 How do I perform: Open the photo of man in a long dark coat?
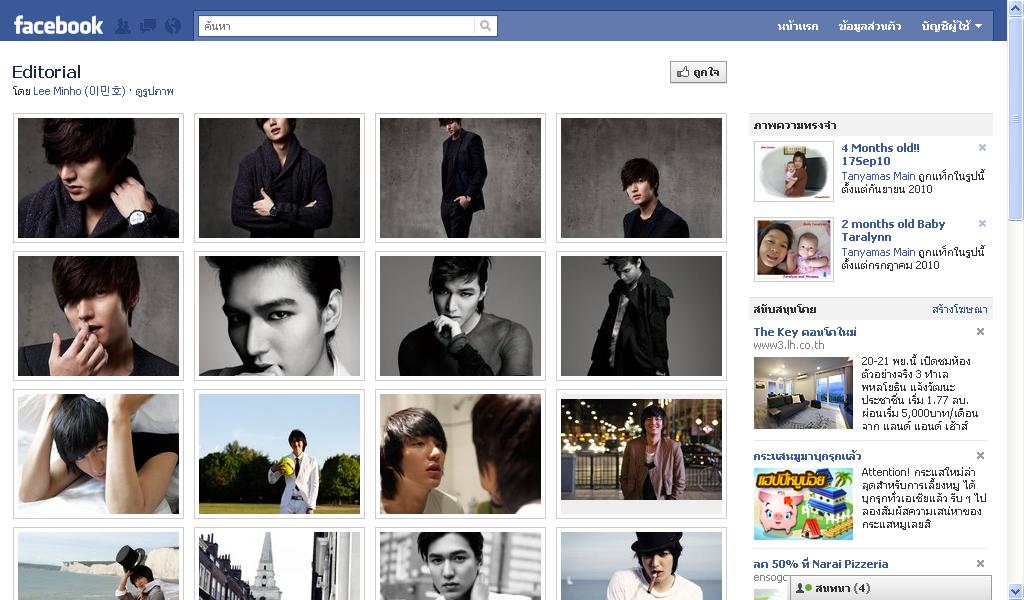click(641, 316)
